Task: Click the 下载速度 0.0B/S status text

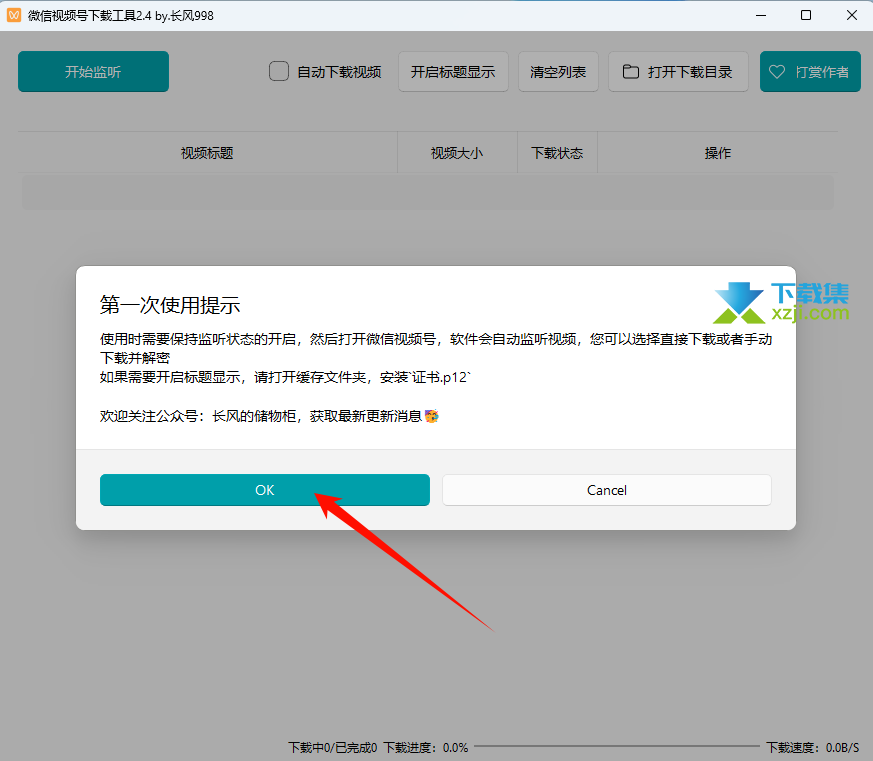Action: point(813,747)
